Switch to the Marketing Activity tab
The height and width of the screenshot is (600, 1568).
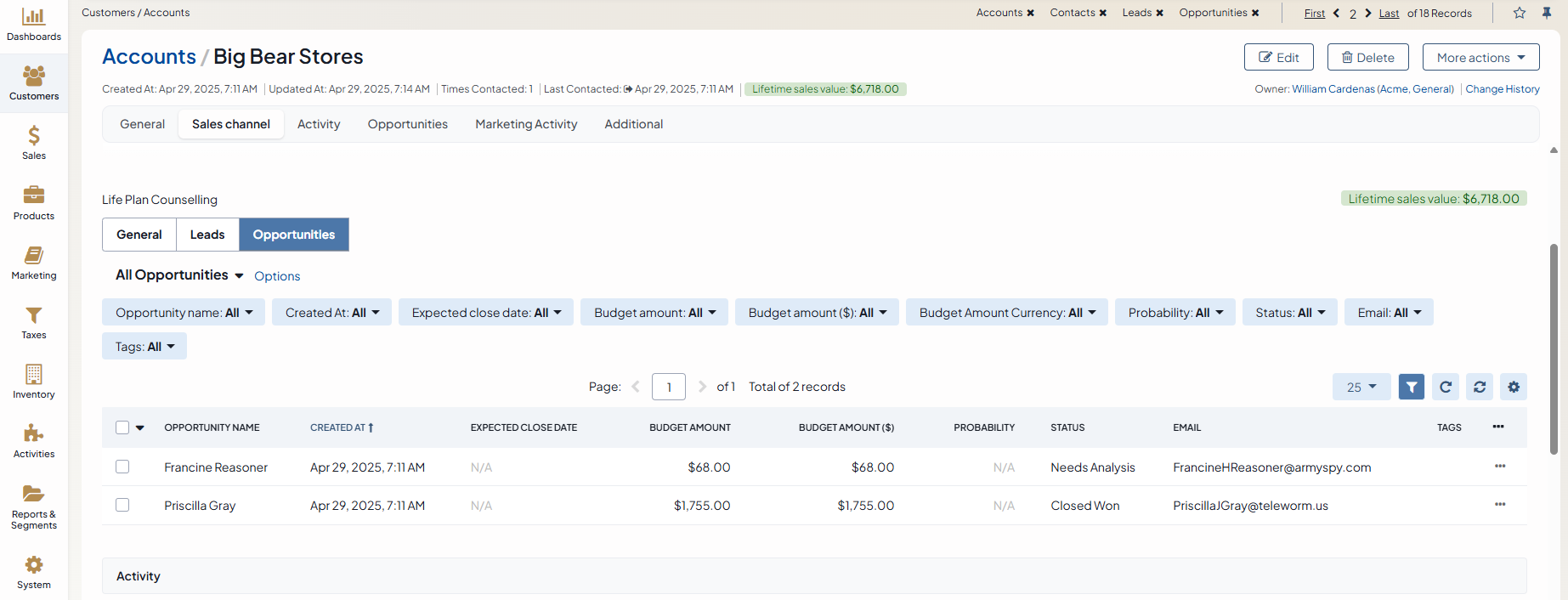pyautogui.click(x=526, y=124)
